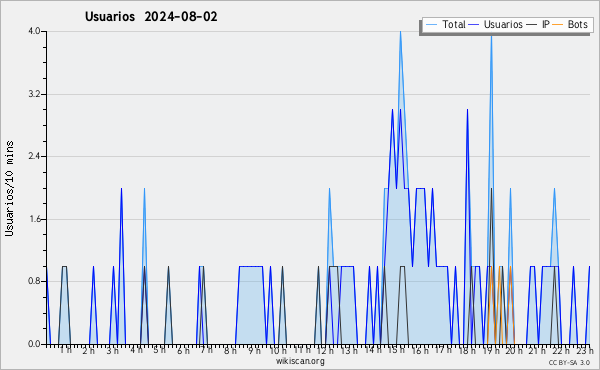Click the '6 h' x-axis label
600x370 pixels.
[x=183, y=350]
